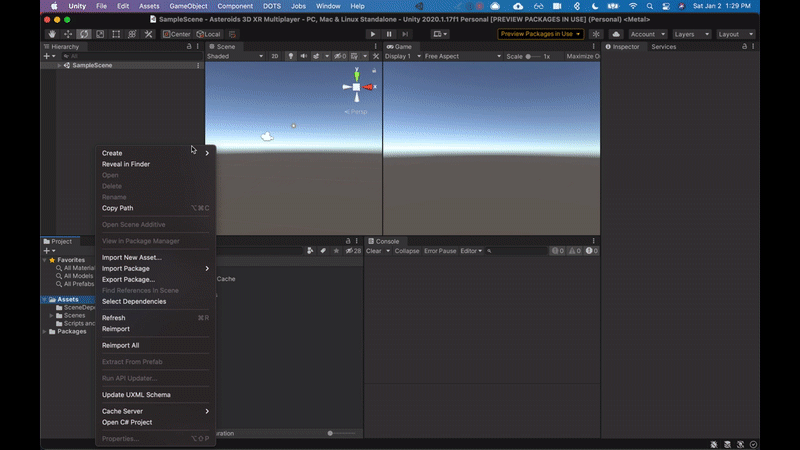800x450 pixels.
Task: Activate the Rect transform tool
Action: tap(116, 34)
